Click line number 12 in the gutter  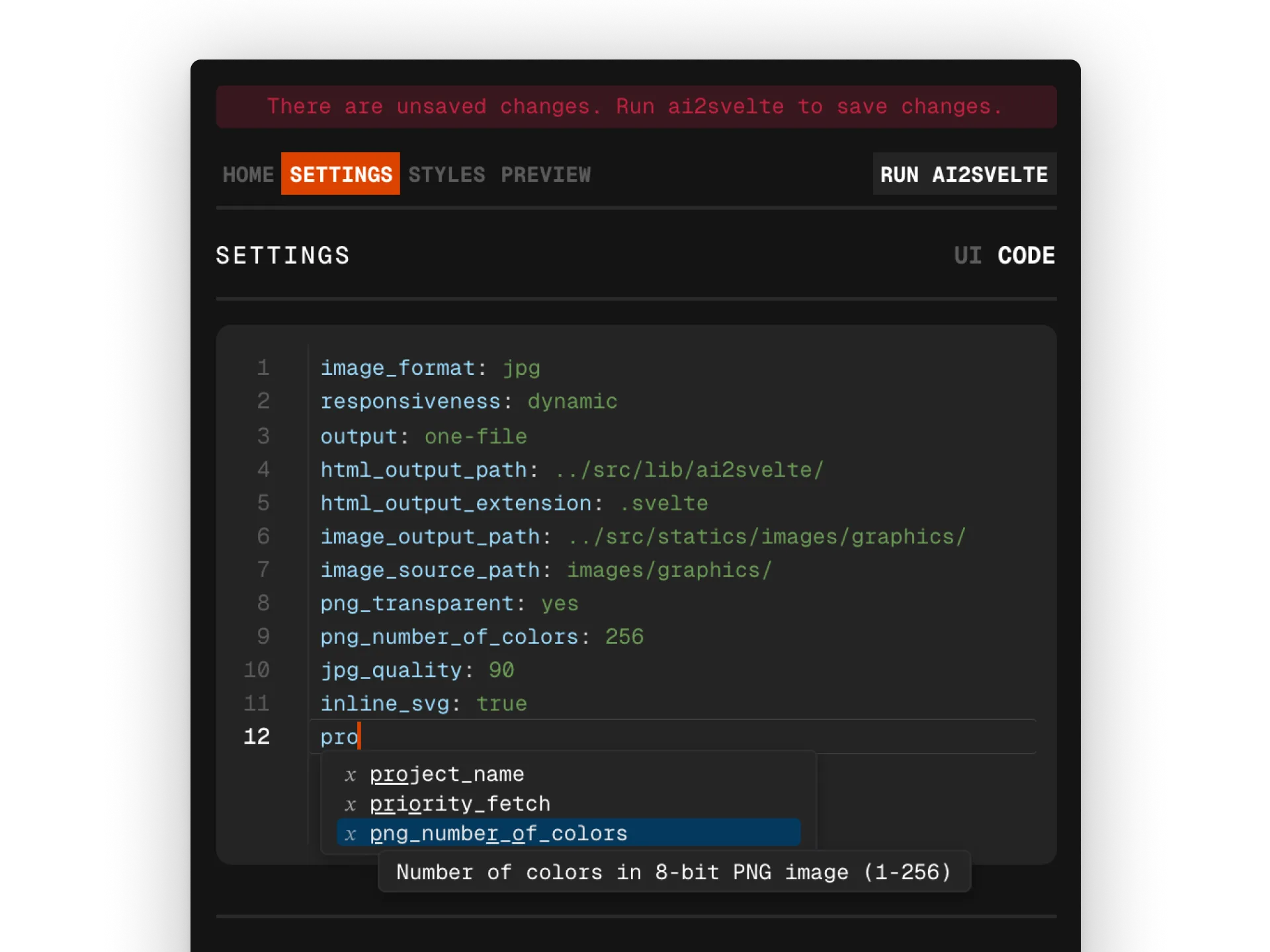coord(258,737)
